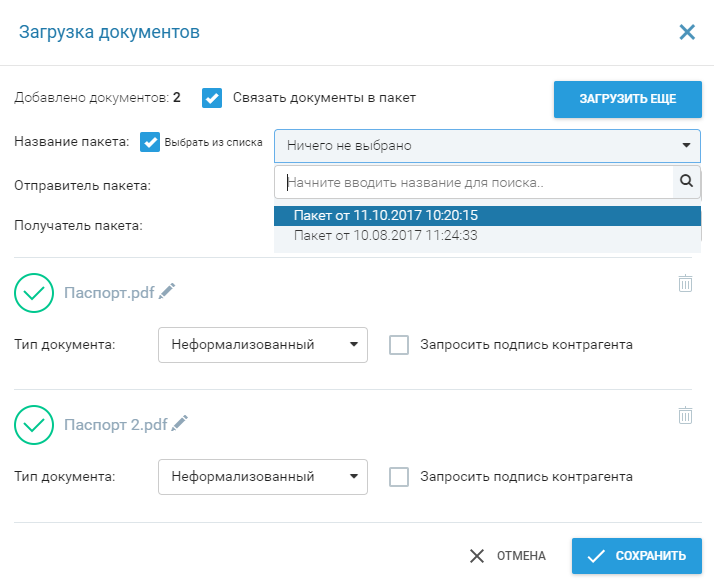This screenshot has height=584, width=714.
Task: Select Пакет от 11.10.2017 10:20:15
Action: [x=386, y=215]
